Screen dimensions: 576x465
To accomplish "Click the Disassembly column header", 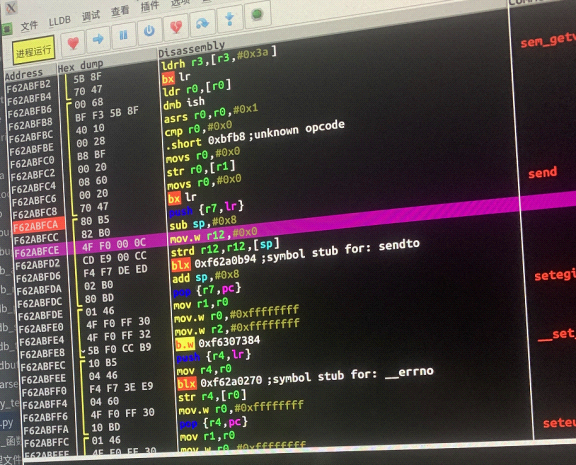I will [x=191, y=49].
